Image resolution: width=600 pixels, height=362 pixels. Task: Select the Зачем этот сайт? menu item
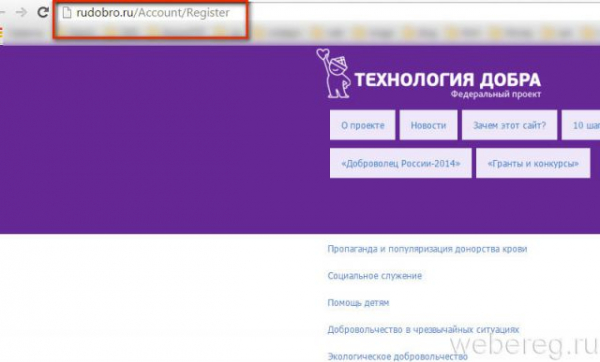point(509,125)
